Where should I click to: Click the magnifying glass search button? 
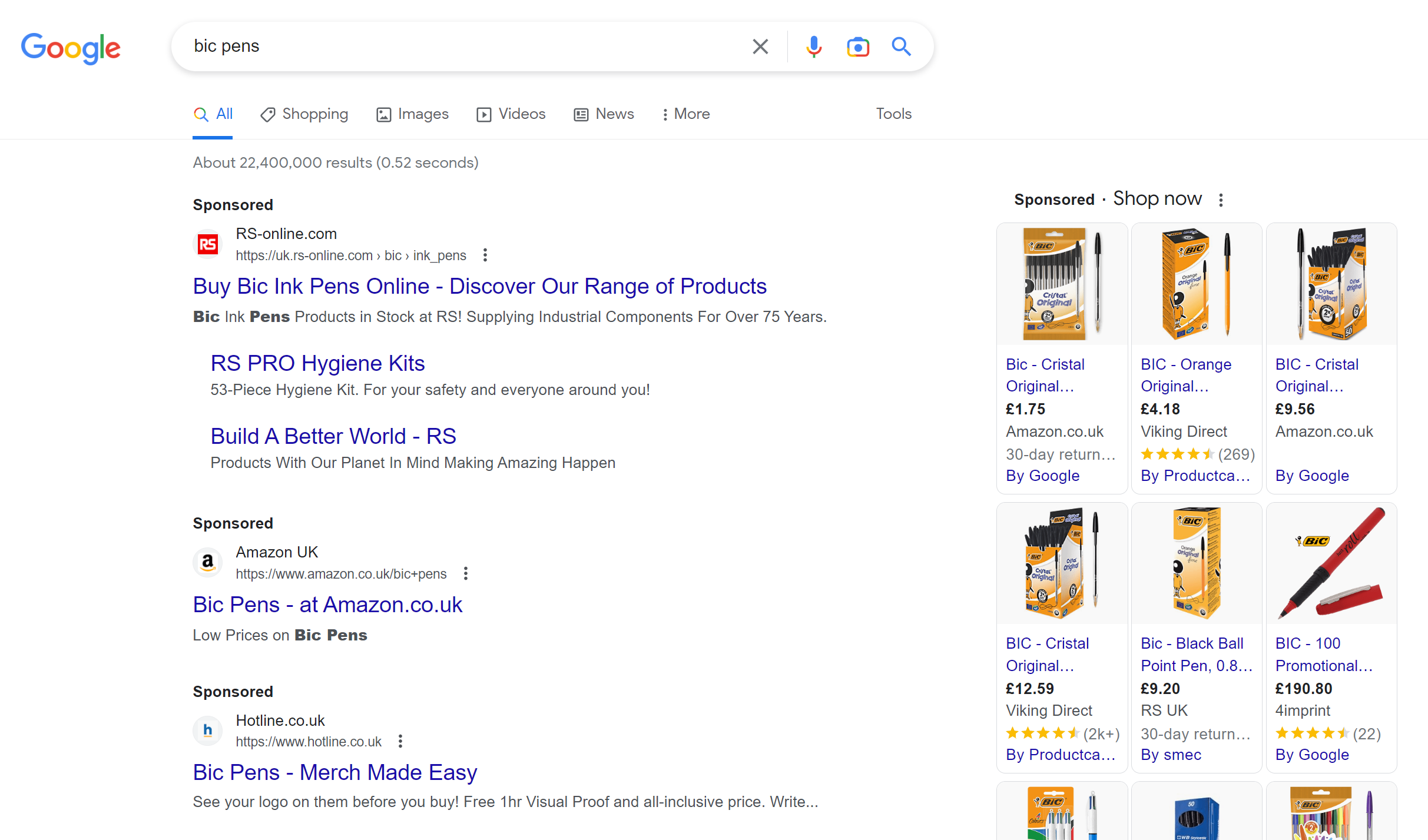coord(901,47)
